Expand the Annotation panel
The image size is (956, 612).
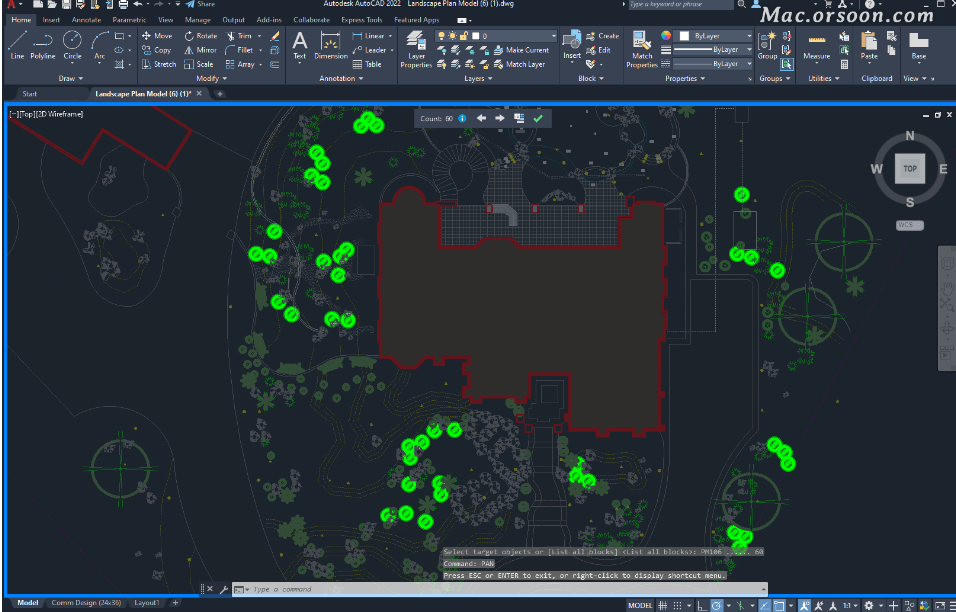(x=341, y=79)
